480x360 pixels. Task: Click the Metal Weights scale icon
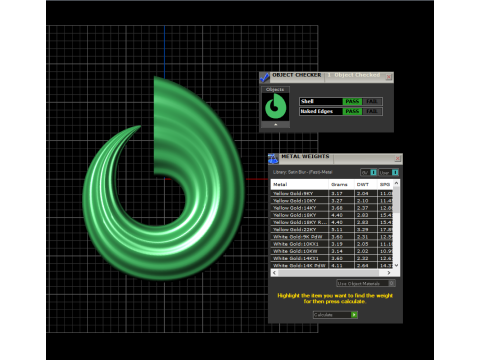(273, 159)
